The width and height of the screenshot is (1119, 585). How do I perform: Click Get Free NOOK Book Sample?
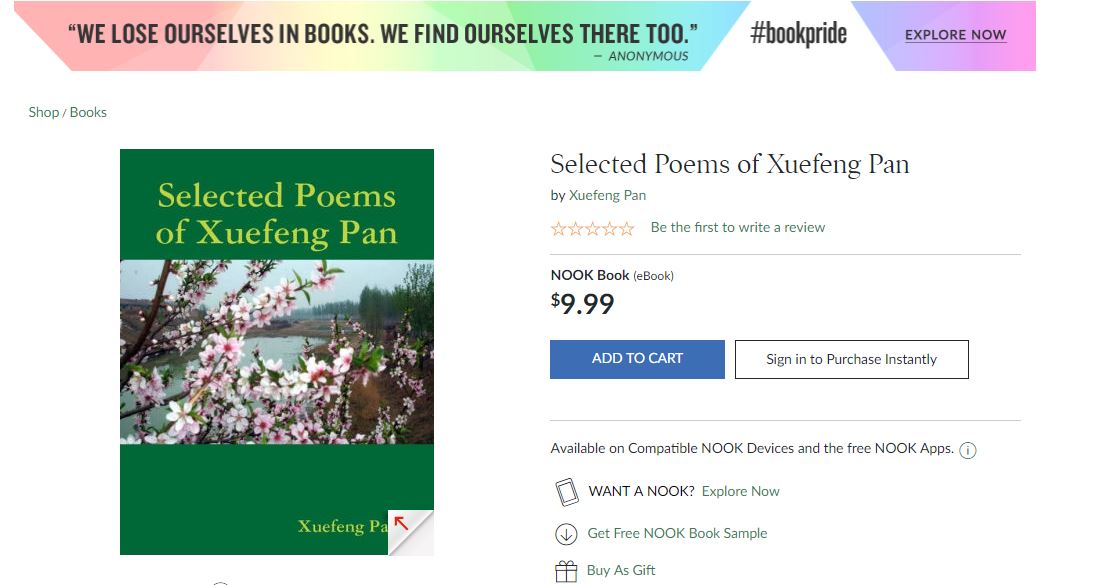coord(677,533)
